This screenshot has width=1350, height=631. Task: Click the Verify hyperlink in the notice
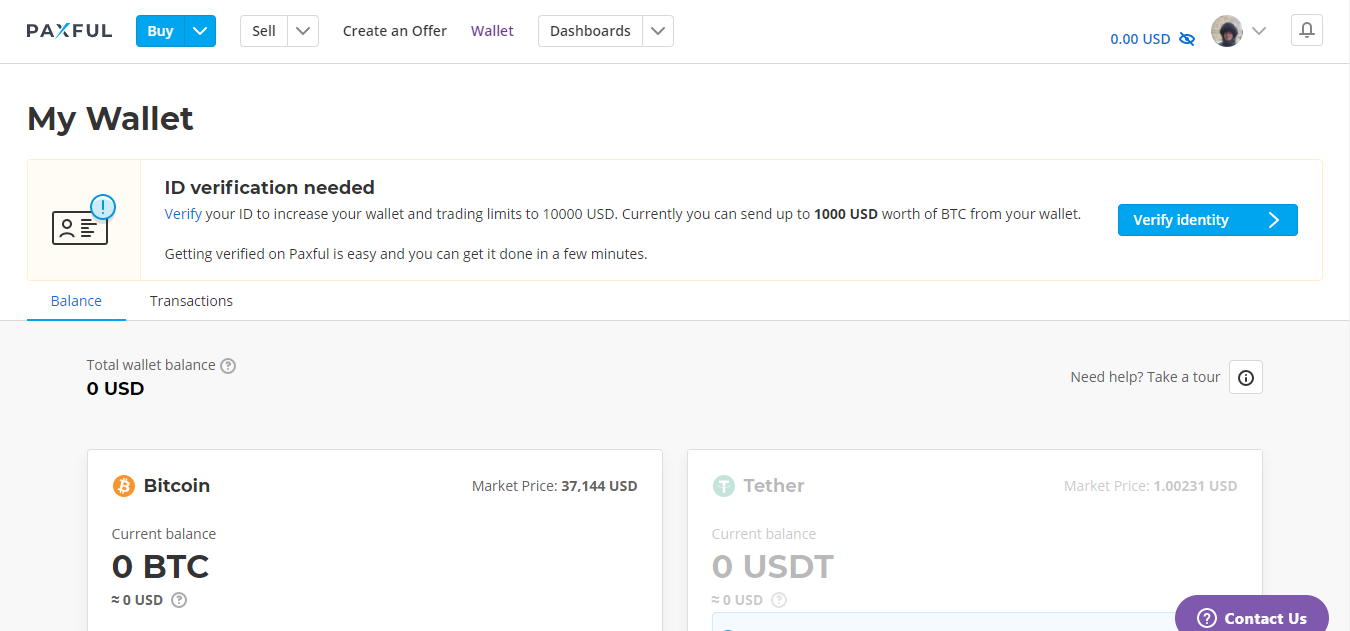(x=183, y=214)
